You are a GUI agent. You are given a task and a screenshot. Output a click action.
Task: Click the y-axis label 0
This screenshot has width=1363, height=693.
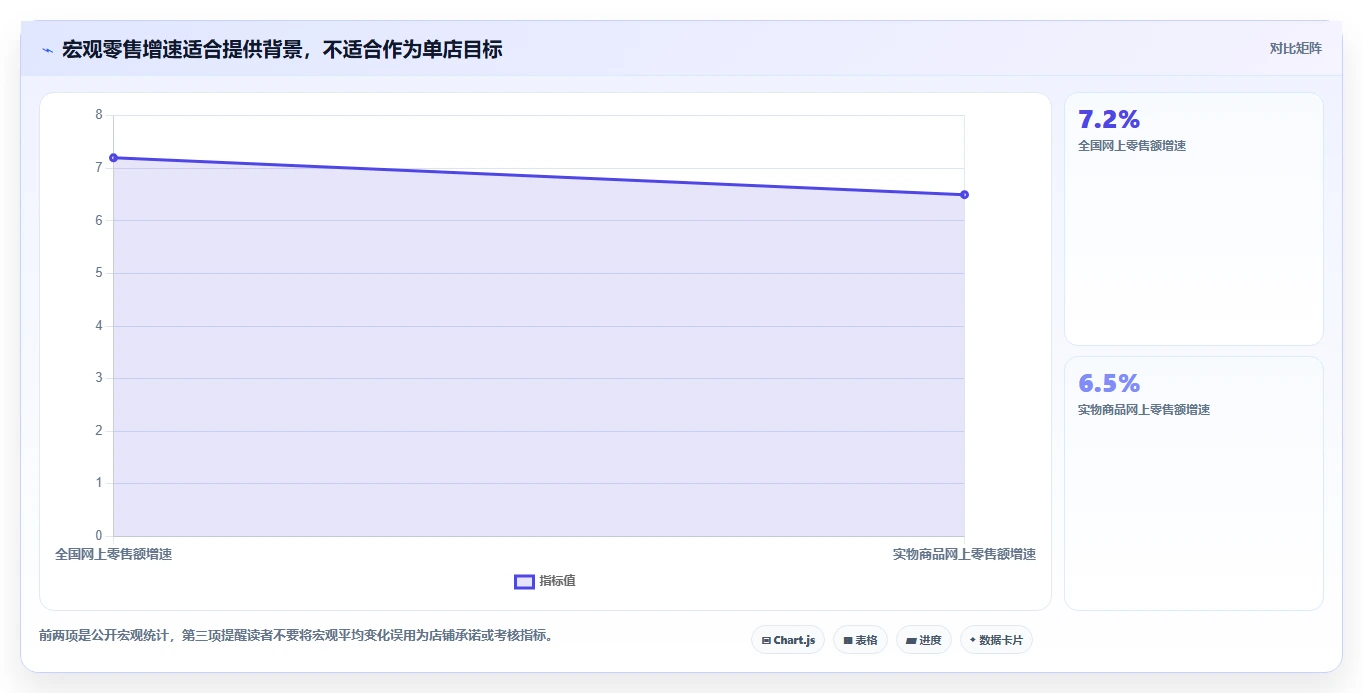click(x=99, y=536)
